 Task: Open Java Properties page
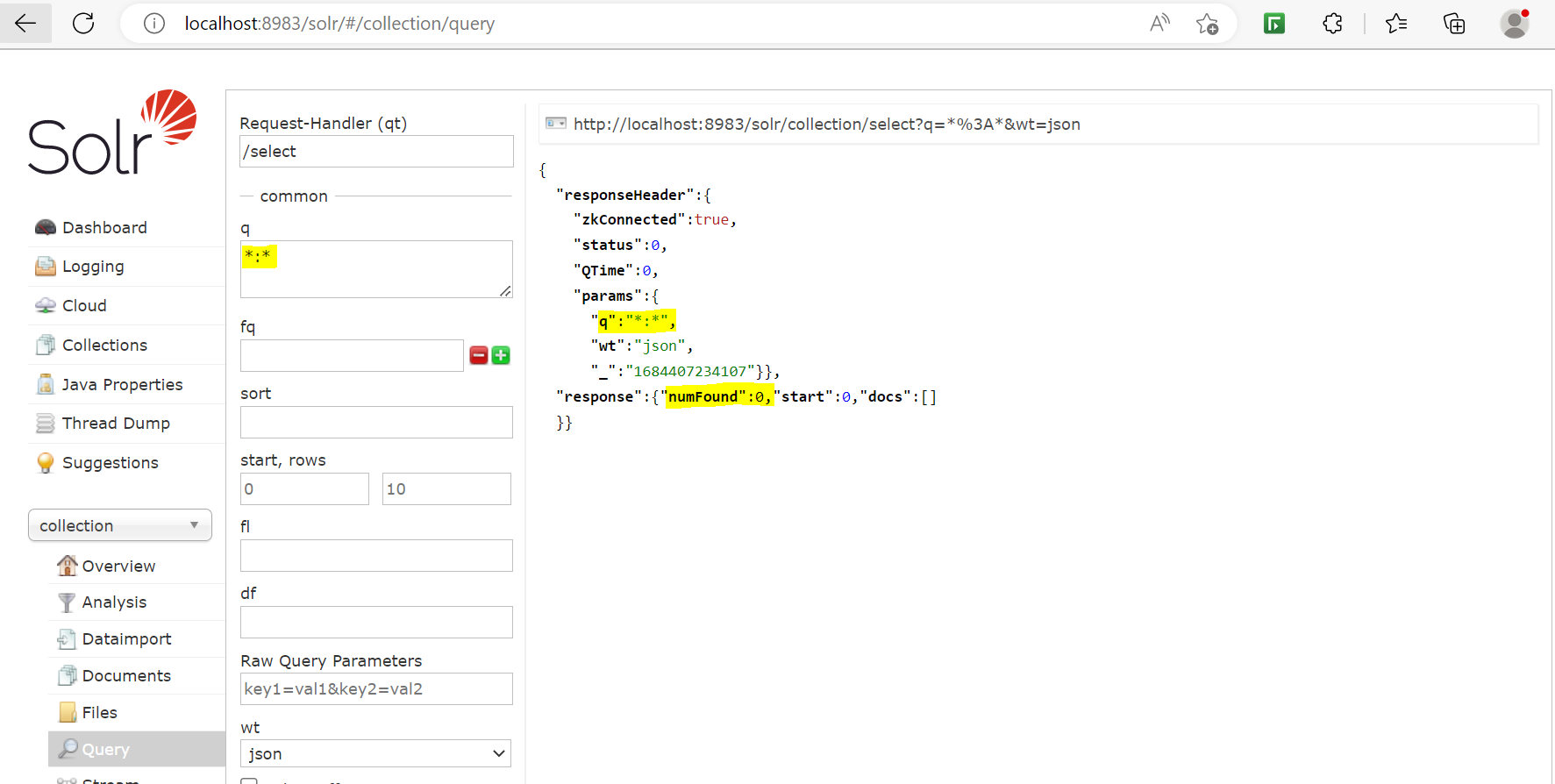(123, 384)
